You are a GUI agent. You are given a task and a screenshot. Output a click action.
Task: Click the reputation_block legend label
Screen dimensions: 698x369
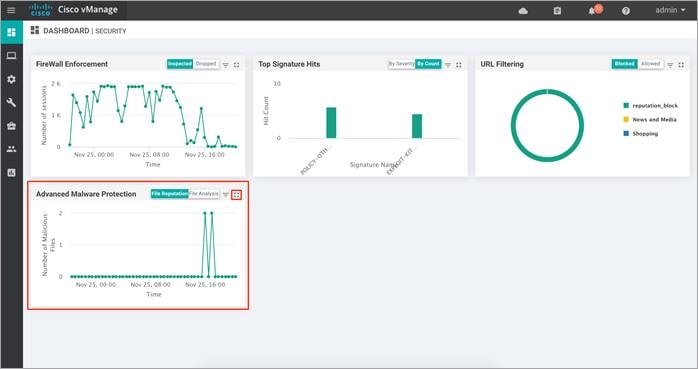coord(655,105)
